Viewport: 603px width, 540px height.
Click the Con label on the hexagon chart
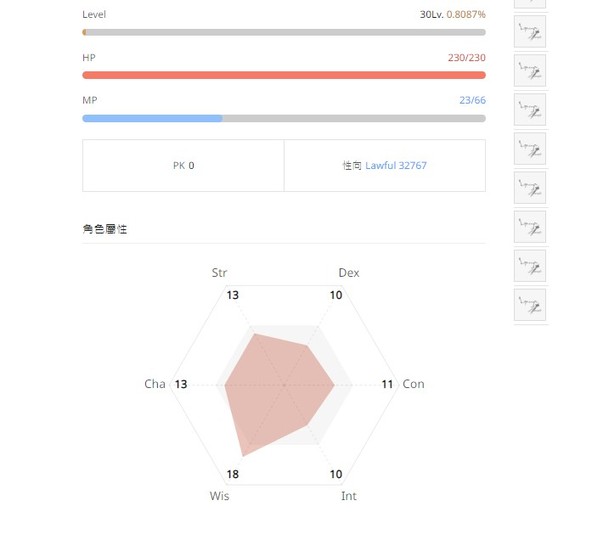(x=413, y=384)
